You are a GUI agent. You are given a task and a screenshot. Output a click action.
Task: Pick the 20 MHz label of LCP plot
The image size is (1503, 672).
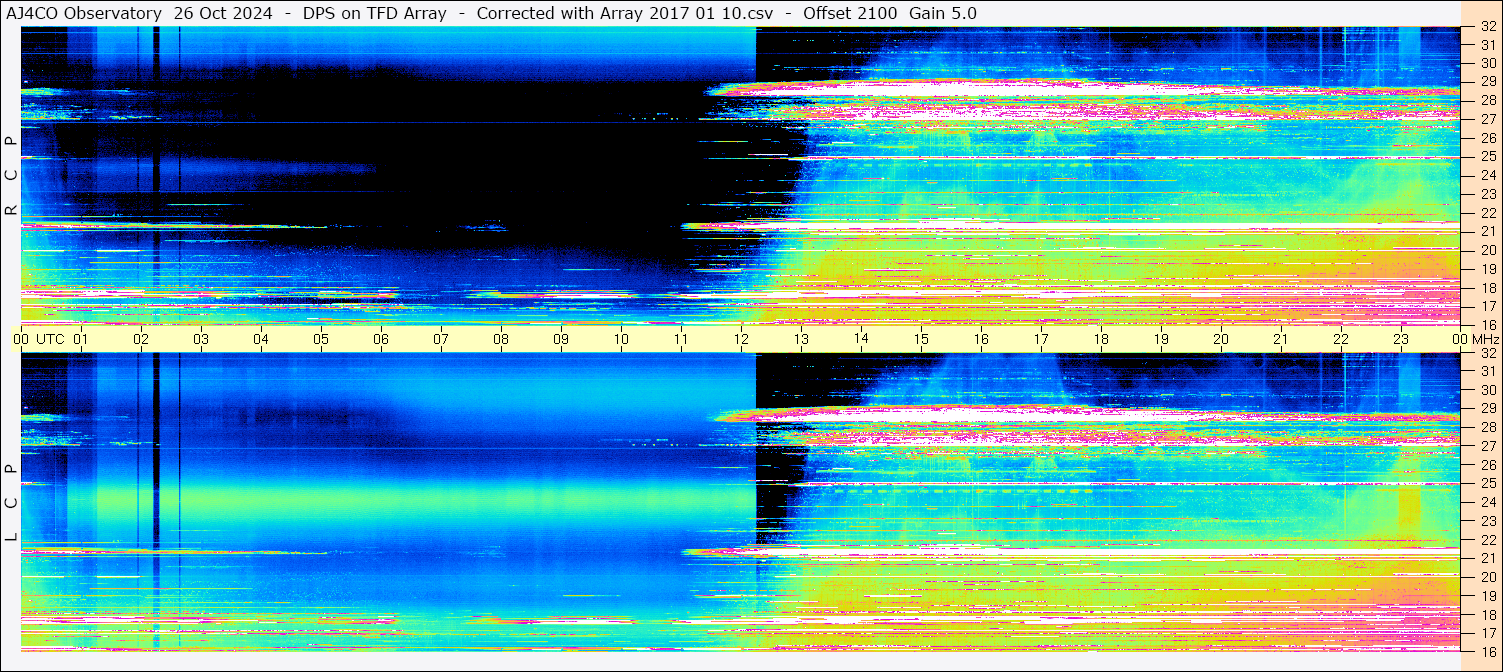pyautogui.click(x=1487, y=577)
